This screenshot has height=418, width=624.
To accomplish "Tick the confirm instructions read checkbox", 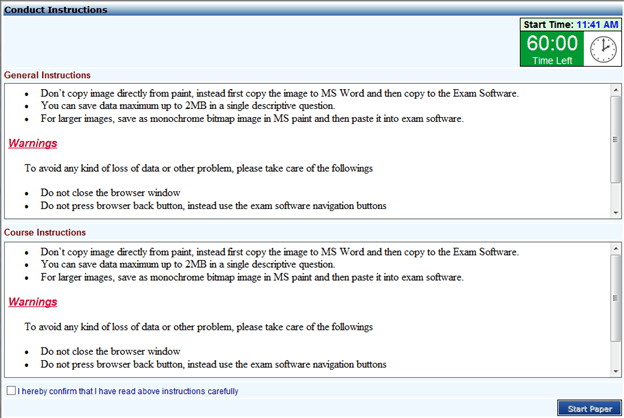I will [x=11, y=391].
